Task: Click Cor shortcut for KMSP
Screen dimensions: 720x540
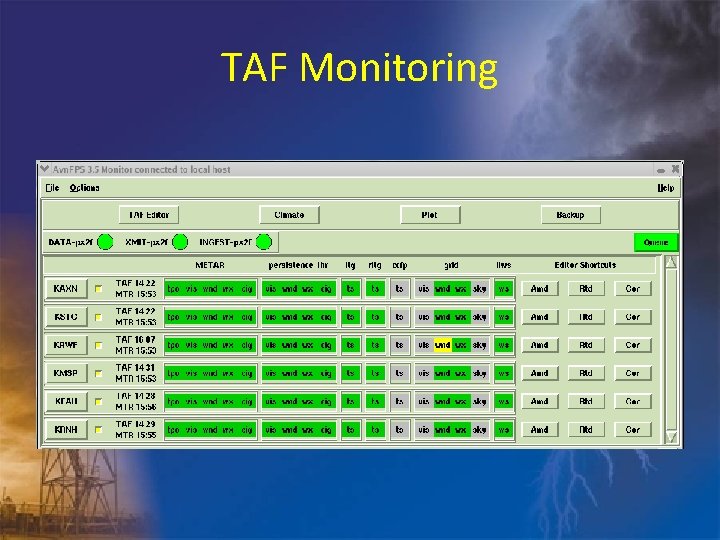Action: coord(633,373)
